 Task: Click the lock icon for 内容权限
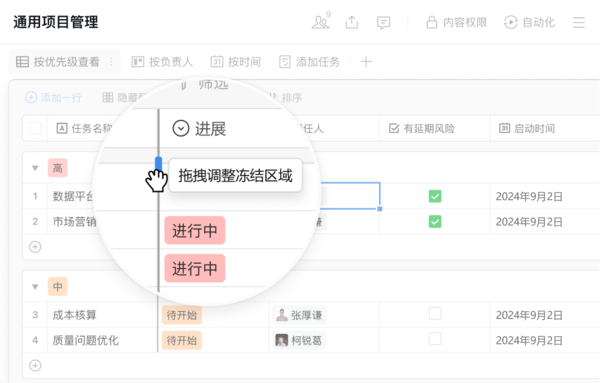point(432,22)
